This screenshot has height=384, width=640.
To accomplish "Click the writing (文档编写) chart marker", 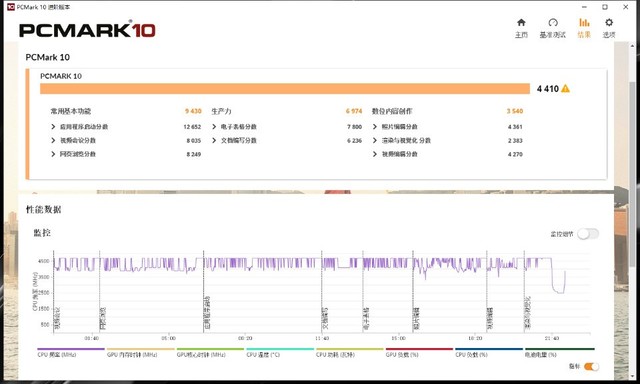I will coord(325,318).
